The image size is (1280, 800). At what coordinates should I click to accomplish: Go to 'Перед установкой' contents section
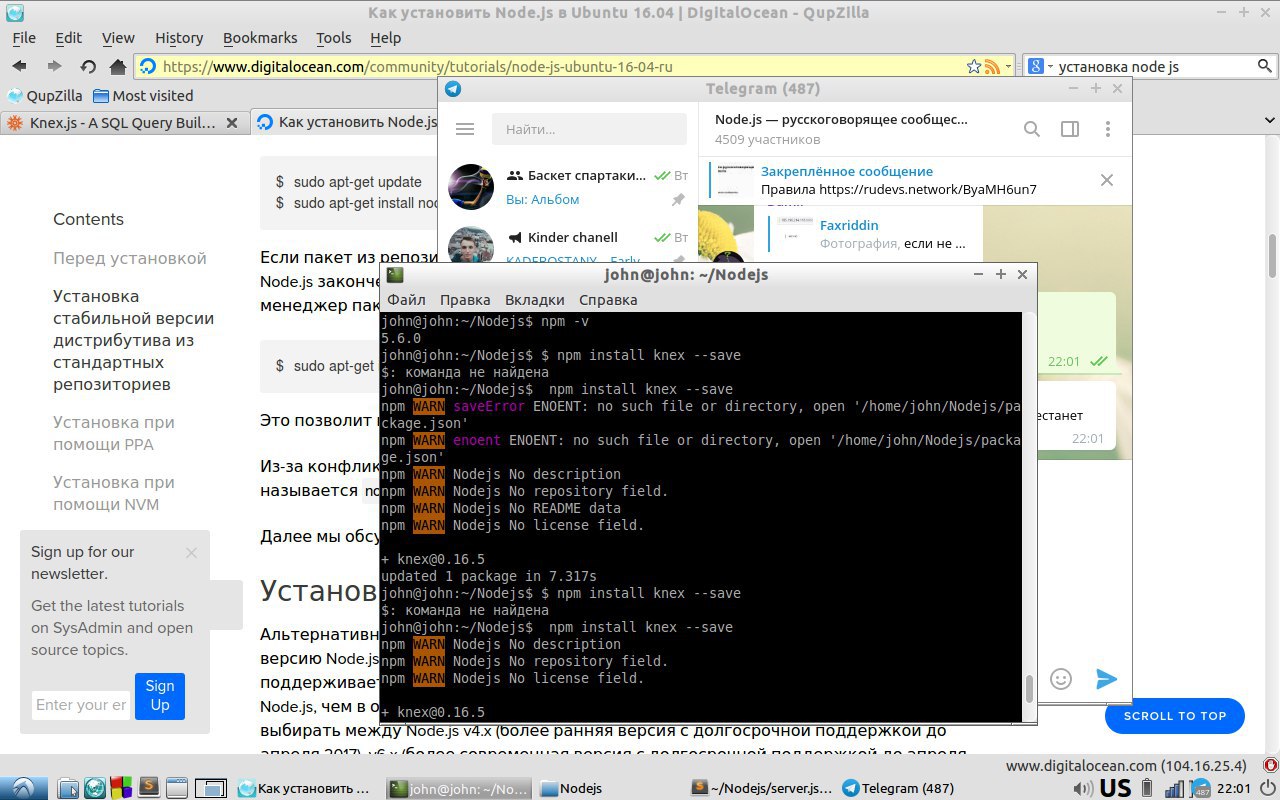(130, 258)
